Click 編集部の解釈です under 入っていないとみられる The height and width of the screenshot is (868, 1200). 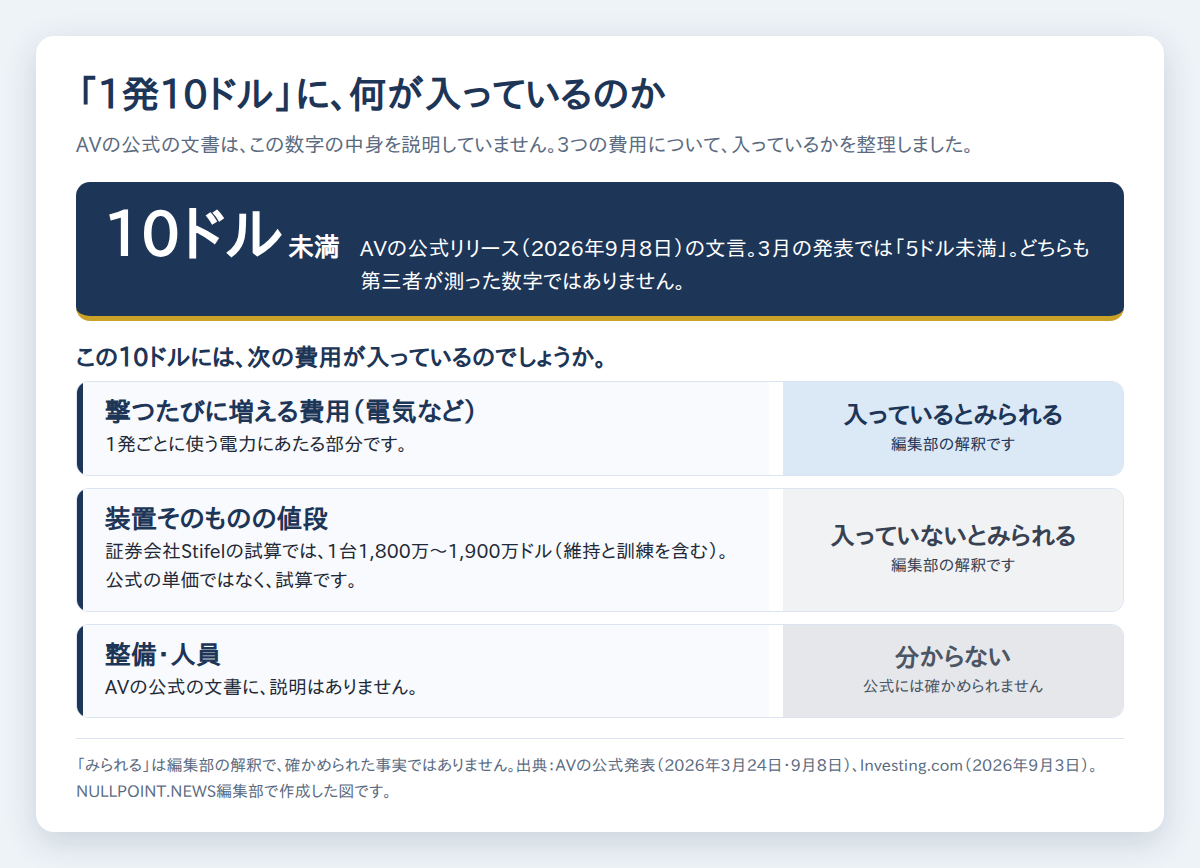953,565
